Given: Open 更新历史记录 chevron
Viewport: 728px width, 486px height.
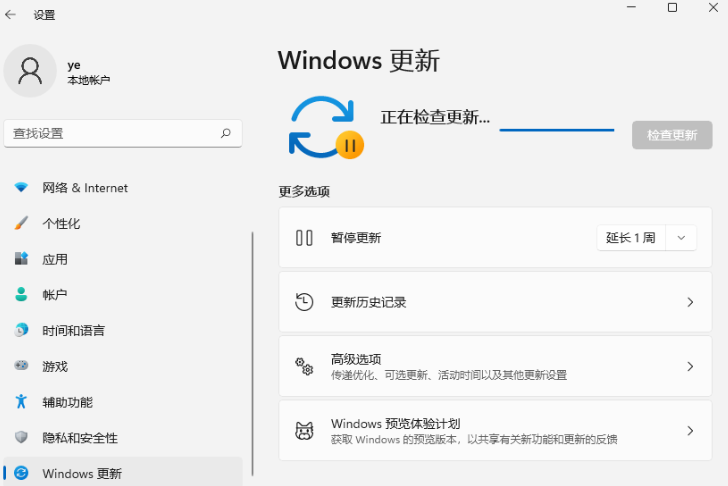Looking at the screenshot, I should click(690, 302).
